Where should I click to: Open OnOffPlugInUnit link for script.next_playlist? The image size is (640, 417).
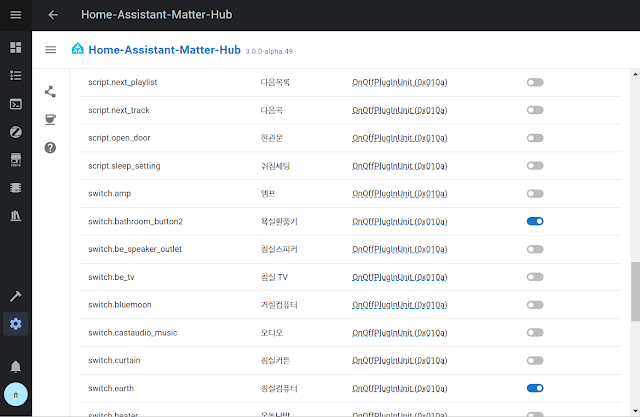tap(400, 82)
